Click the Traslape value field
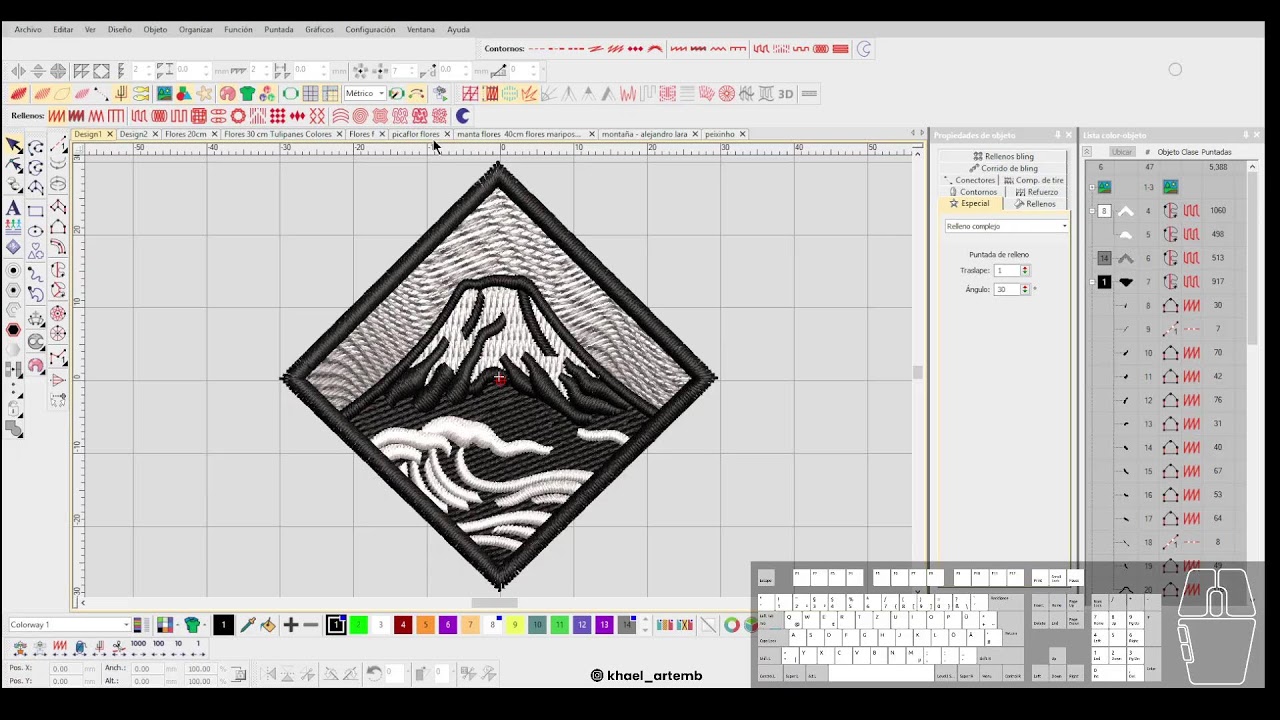 tap(1006, 270)
